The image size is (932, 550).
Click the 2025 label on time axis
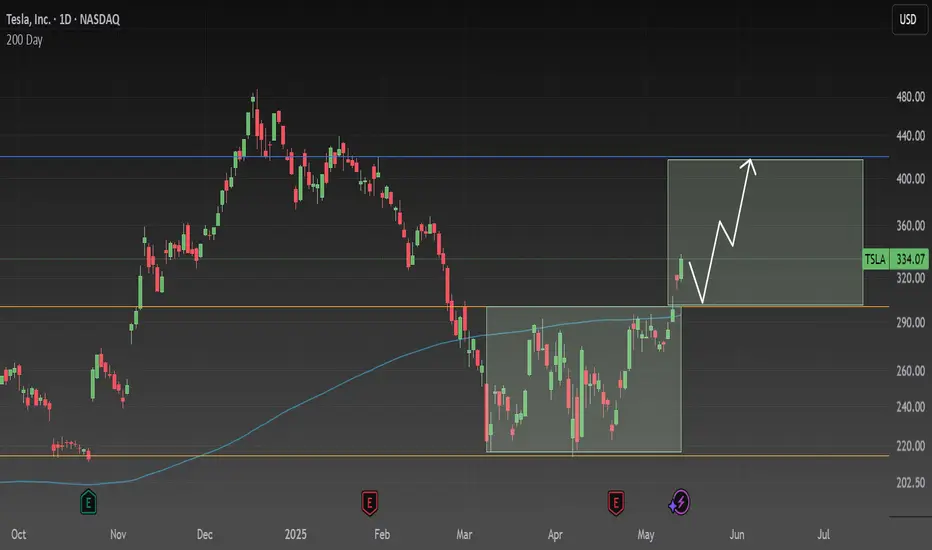pyautogui.click(x=295, y=534)
